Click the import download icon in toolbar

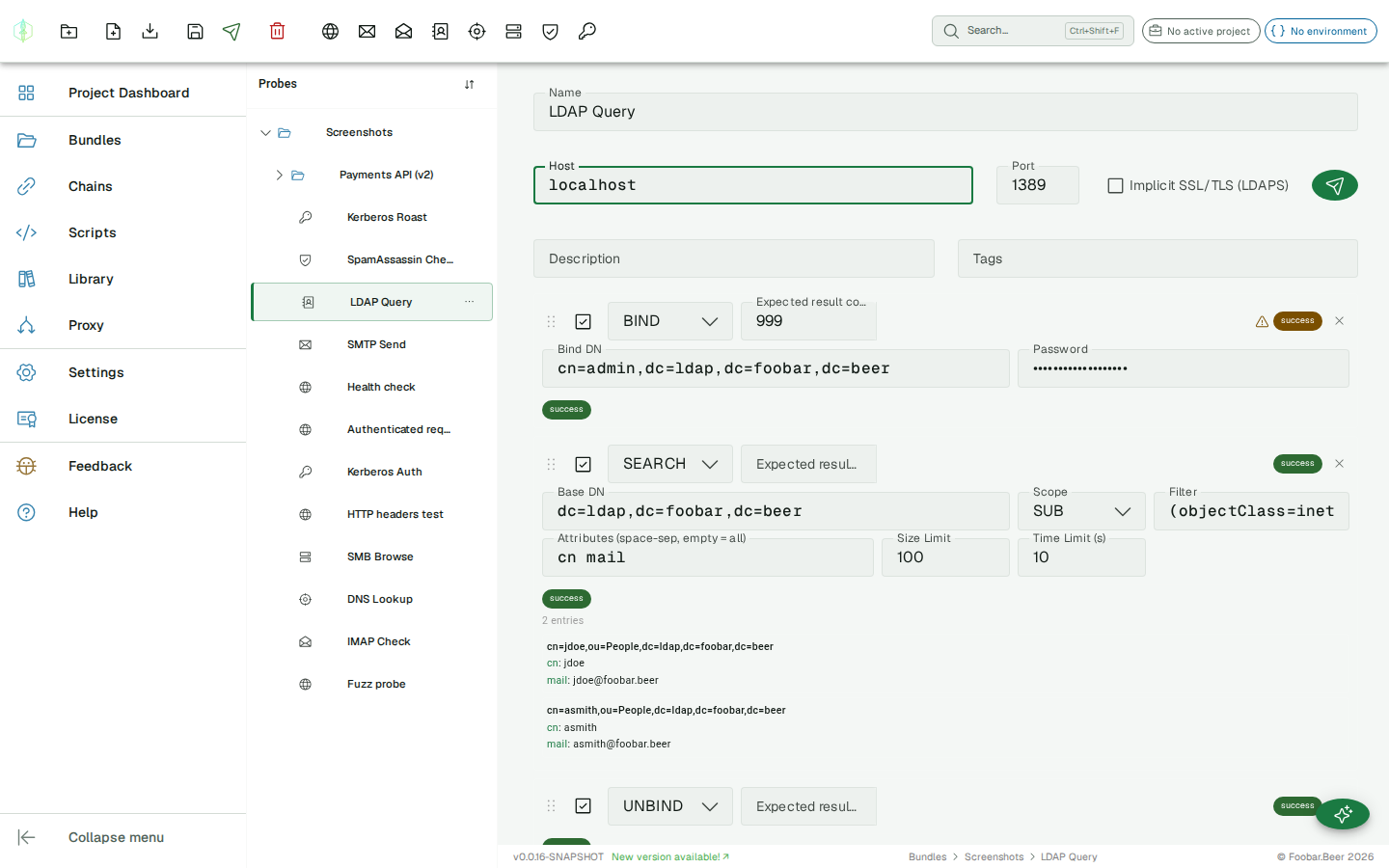150,31
